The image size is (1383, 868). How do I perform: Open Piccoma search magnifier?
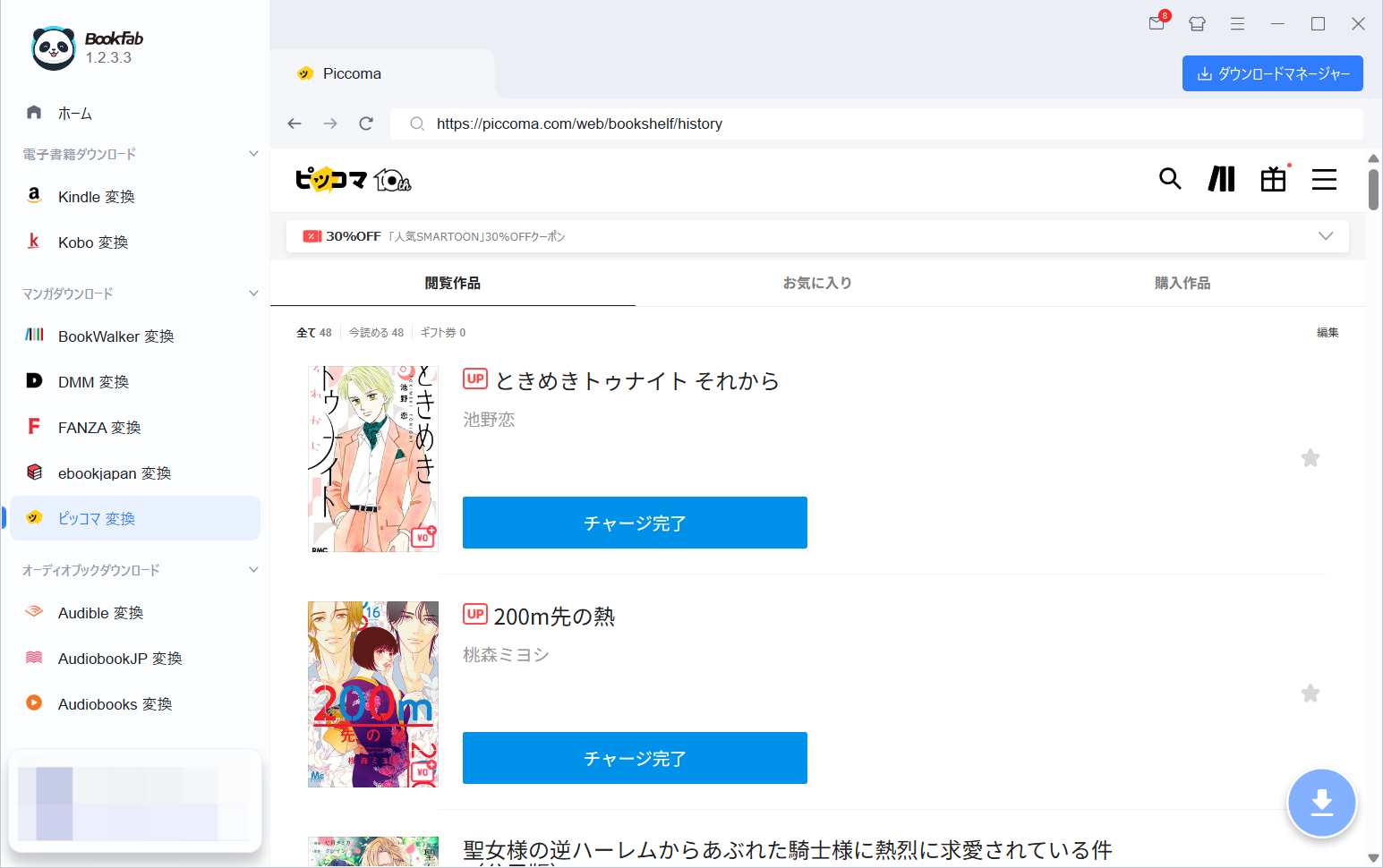coord(1170,179)
